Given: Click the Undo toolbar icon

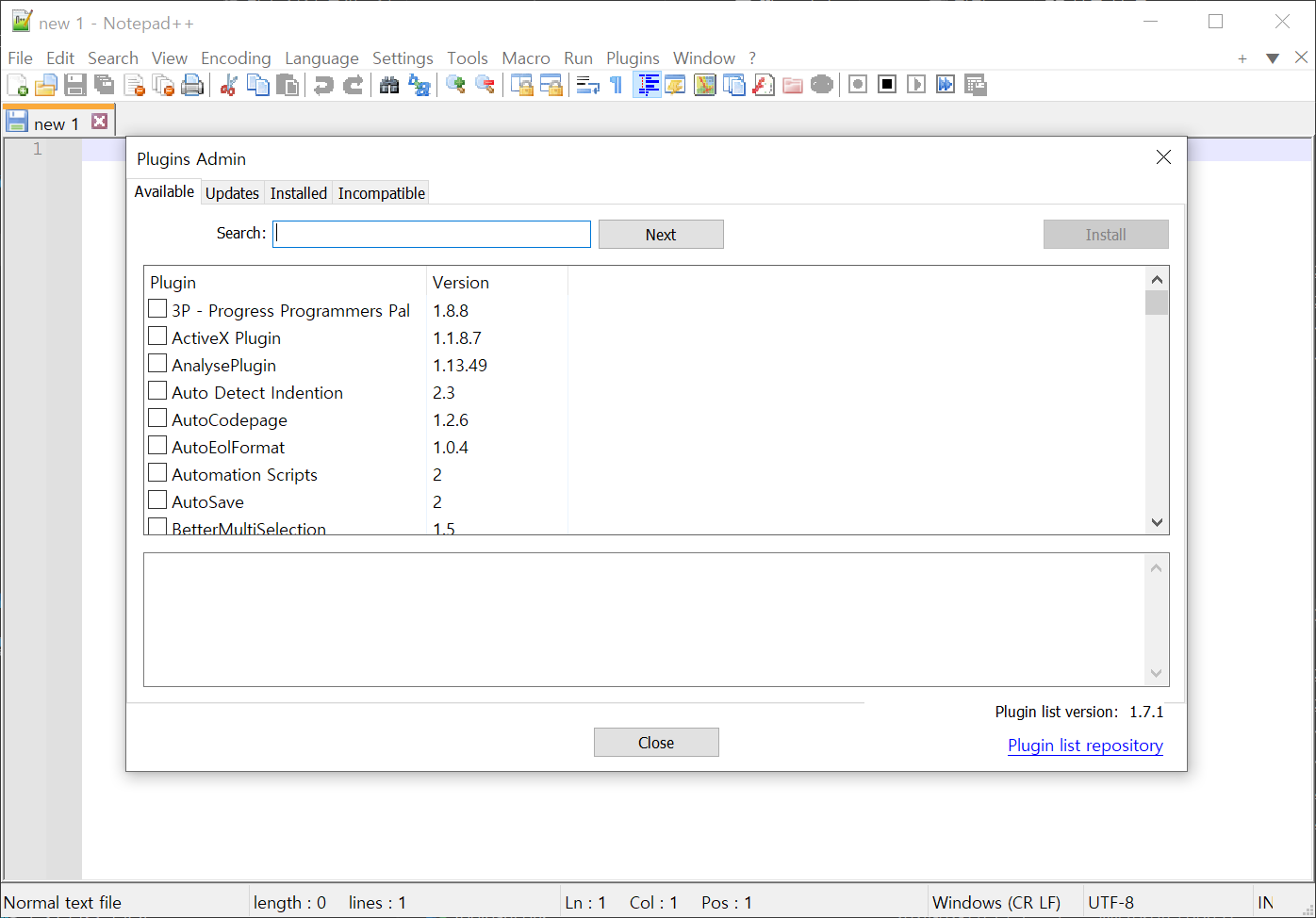Looking at the screenshot, I should [323, 85].
